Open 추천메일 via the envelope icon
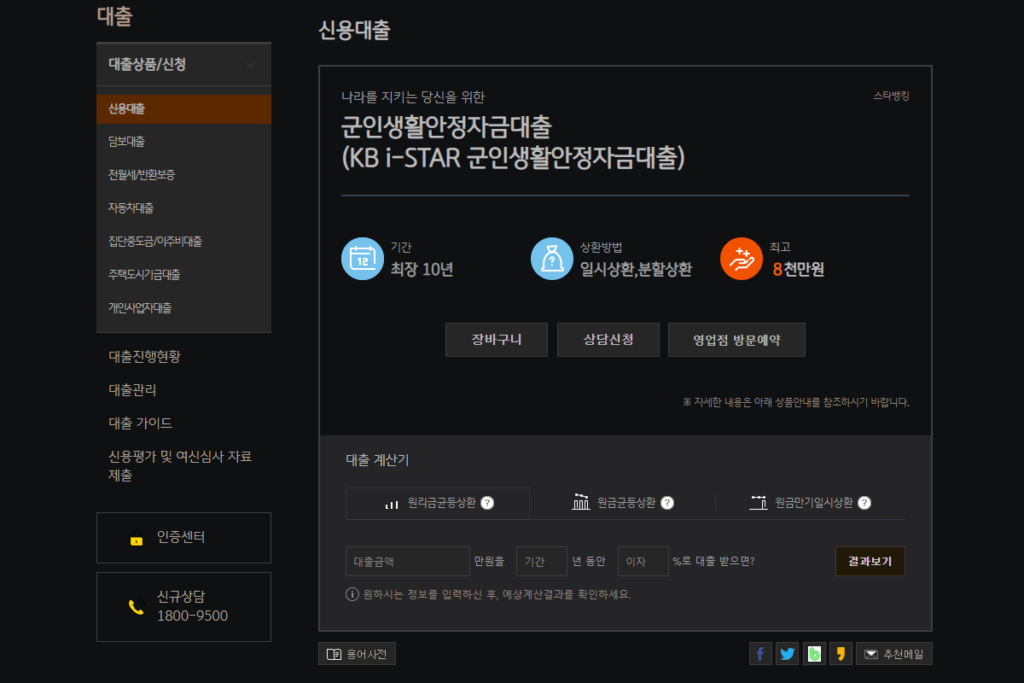1024x683 pixels. coord(895,653)
